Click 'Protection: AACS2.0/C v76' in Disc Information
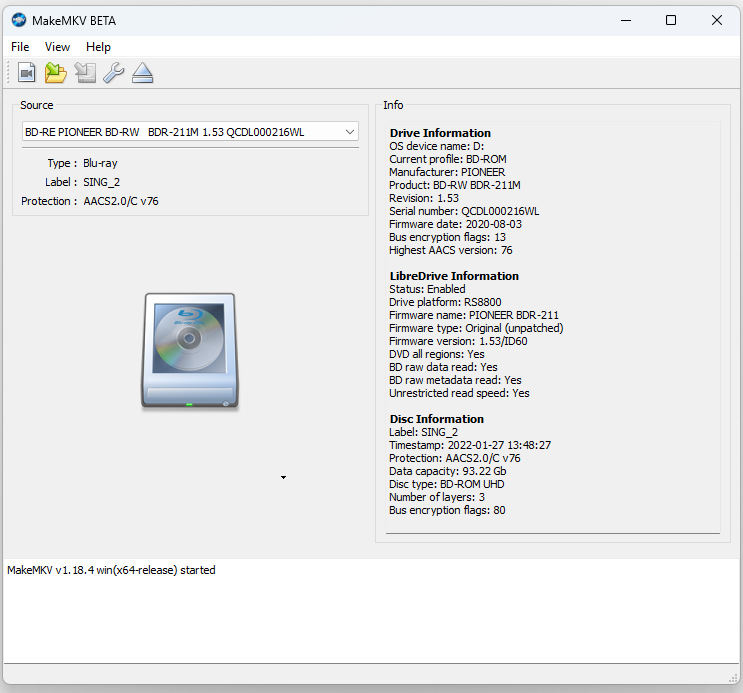The width and height of the screenshot is (743, 693). [454, 458]
